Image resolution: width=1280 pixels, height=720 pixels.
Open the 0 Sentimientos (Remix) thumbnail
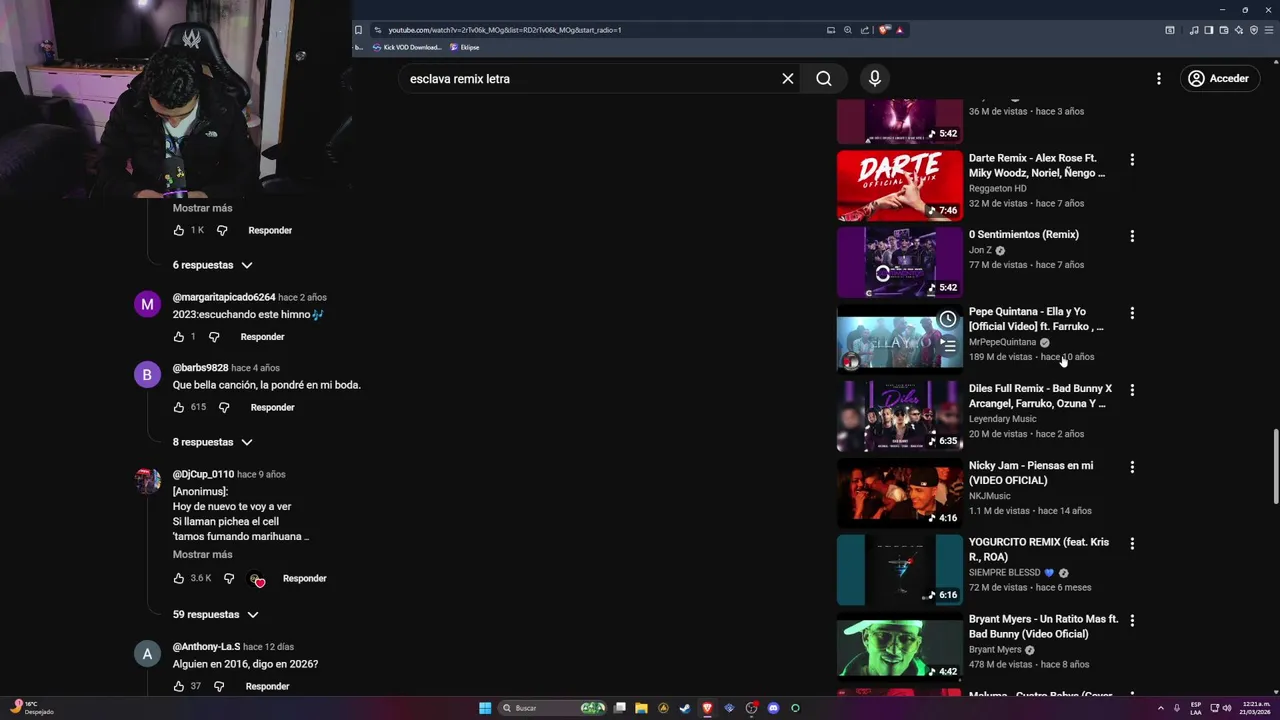coord(900,262)
